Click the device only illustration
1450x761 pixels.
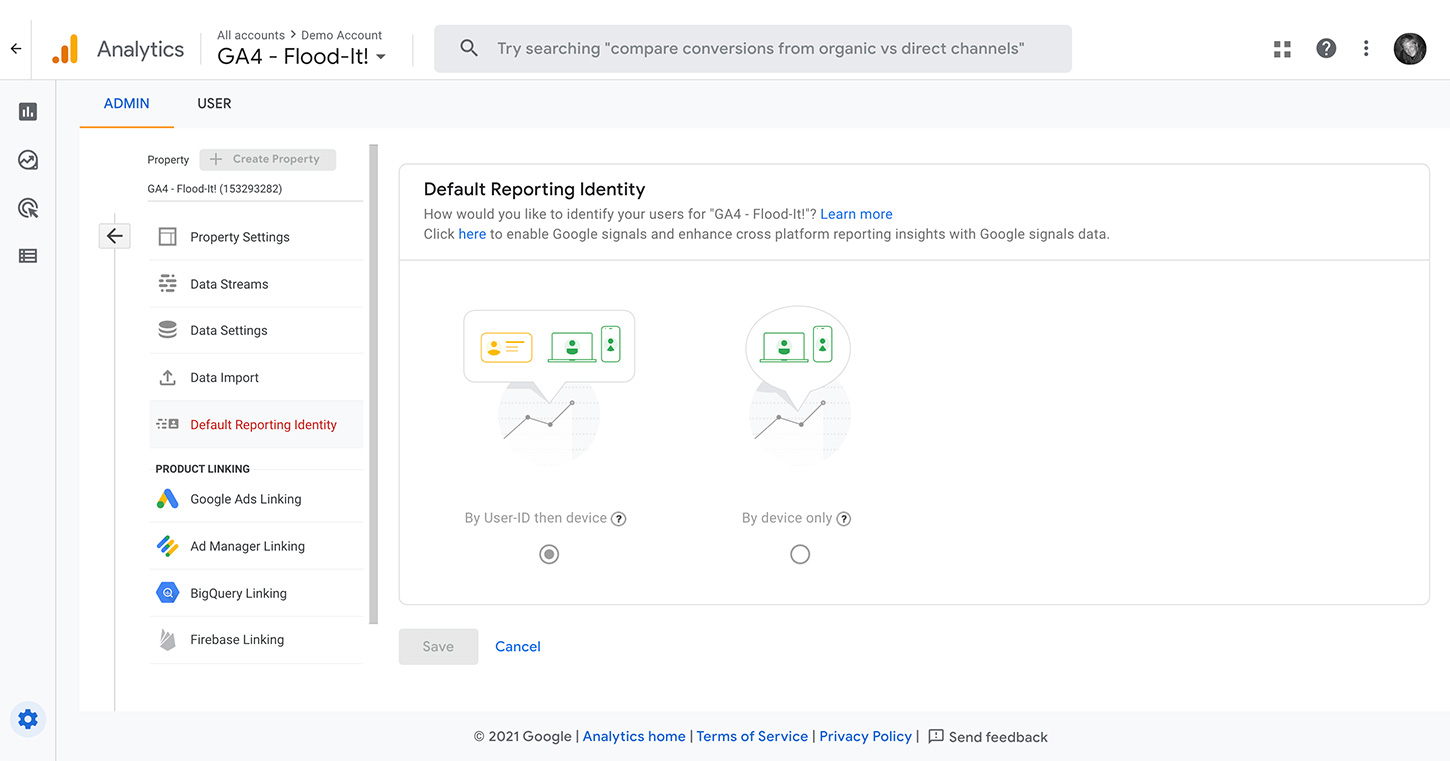coord(799,385)
